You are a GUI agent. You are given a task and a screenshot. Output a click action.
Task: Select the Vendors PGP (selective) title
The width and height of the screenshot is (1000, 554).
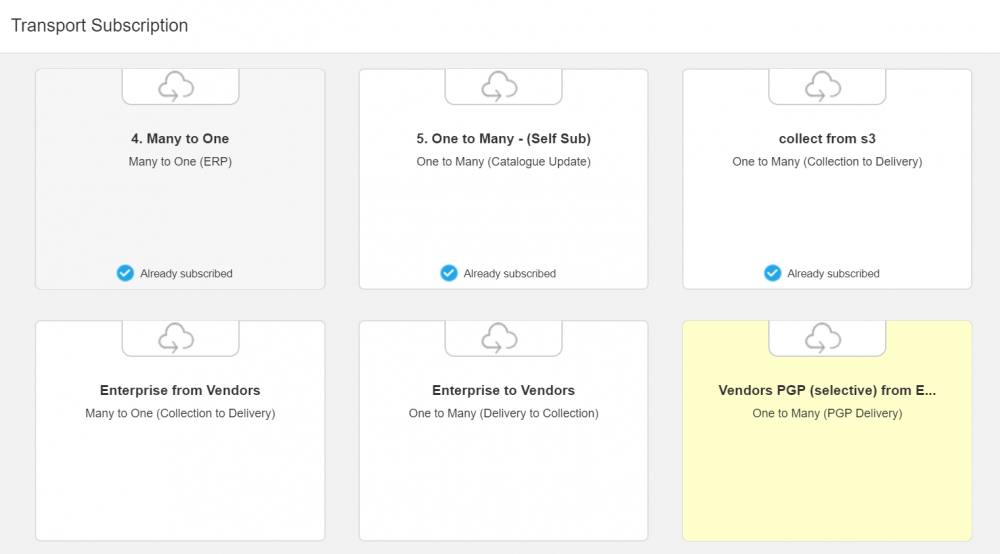click(827, 391)
